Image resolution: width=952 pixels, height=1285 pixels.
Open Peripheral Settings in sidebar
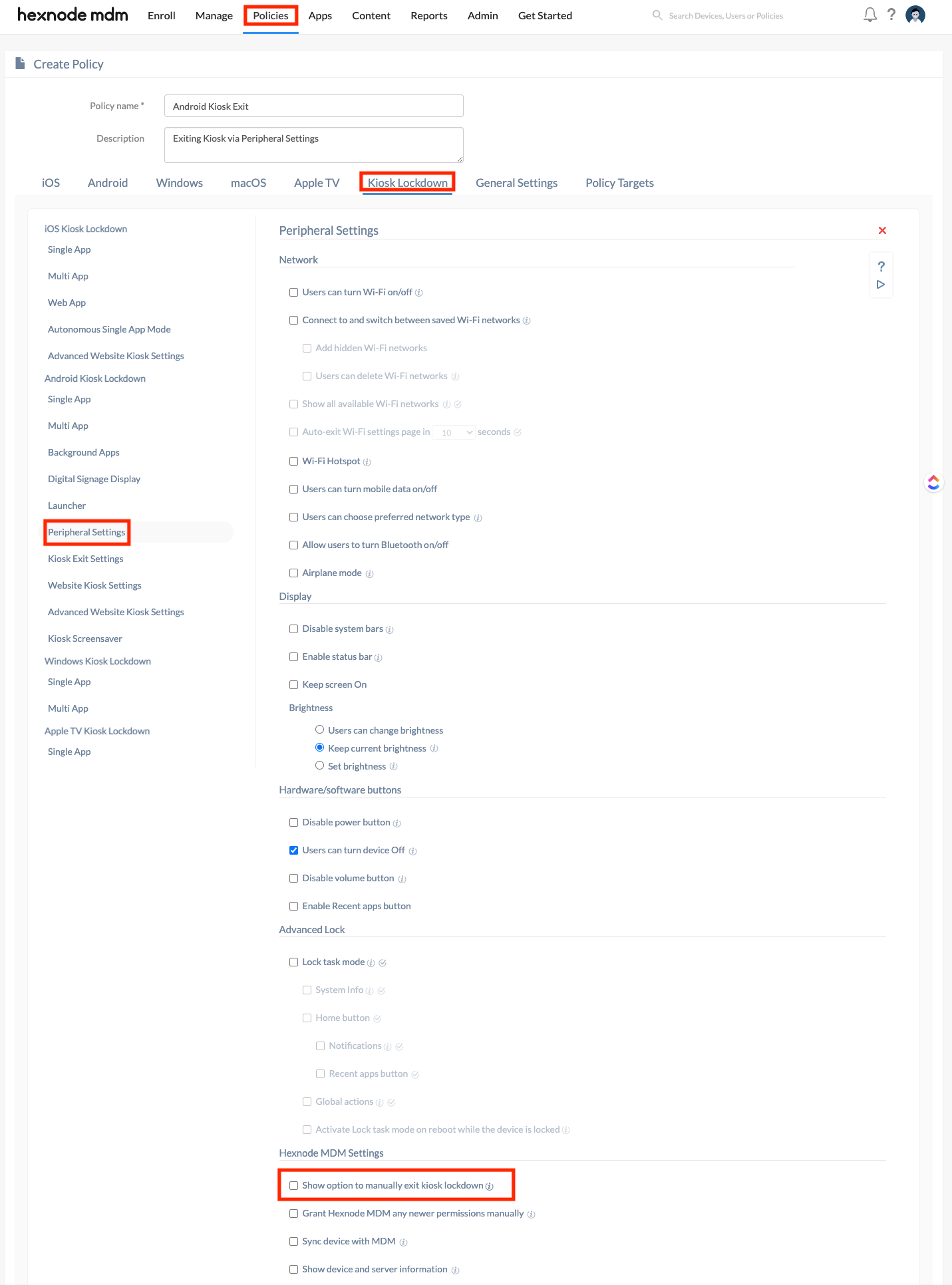(x=86, y=532)
